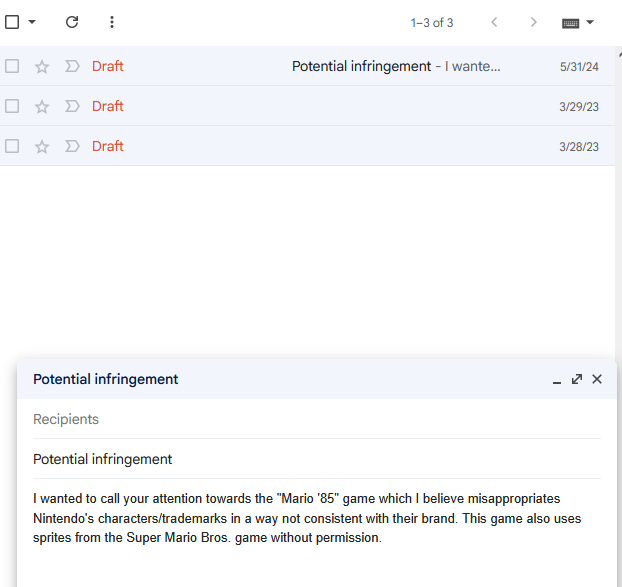The height and width of the screenshot is (587, 622).
Task: Open the three-dot More options menu
Action: coord(112,22)
